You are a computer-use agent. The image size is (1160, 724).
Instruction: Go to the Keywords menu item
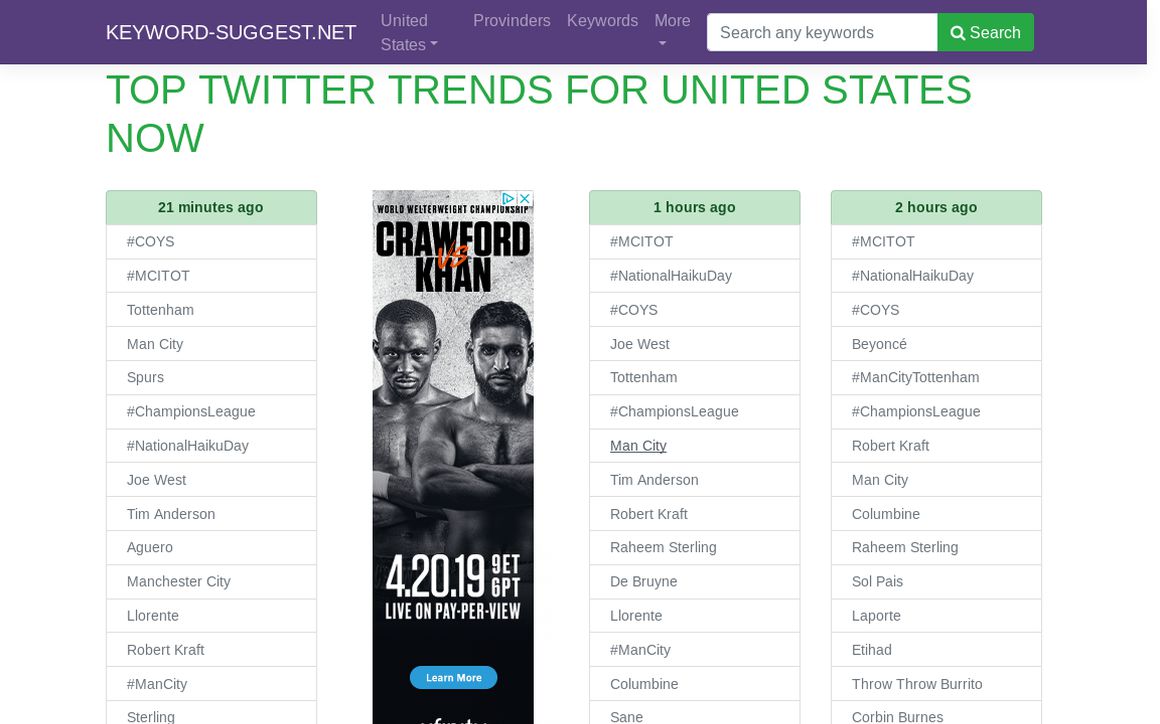pyautogui.click(x=602, y=21)
